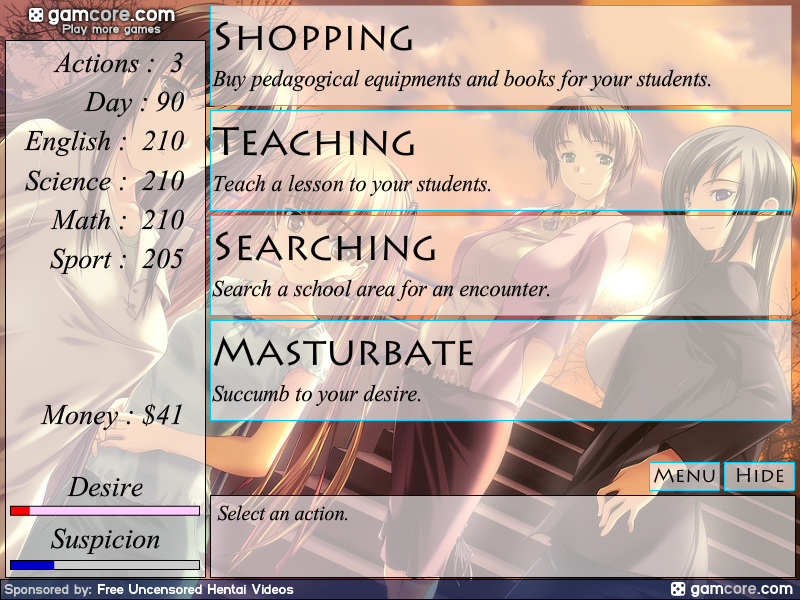Follow the Free Uncensored Hentai Videos sponsor link
This screenshot has height=600, width=800.
(x=195, y=589)
